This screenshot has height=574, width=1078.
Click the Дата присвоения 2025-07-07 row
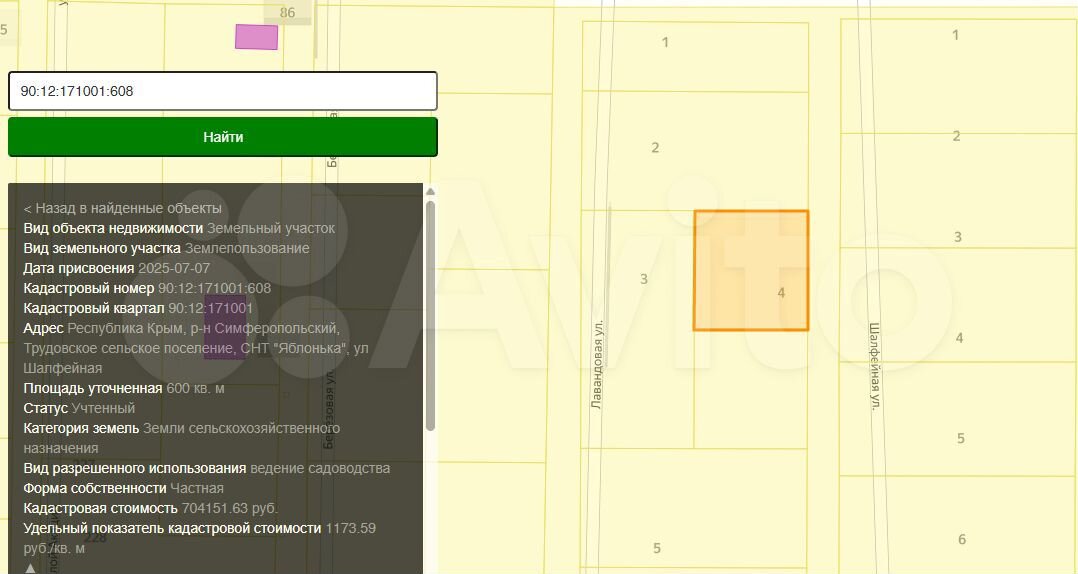click(x=117, y=268)
